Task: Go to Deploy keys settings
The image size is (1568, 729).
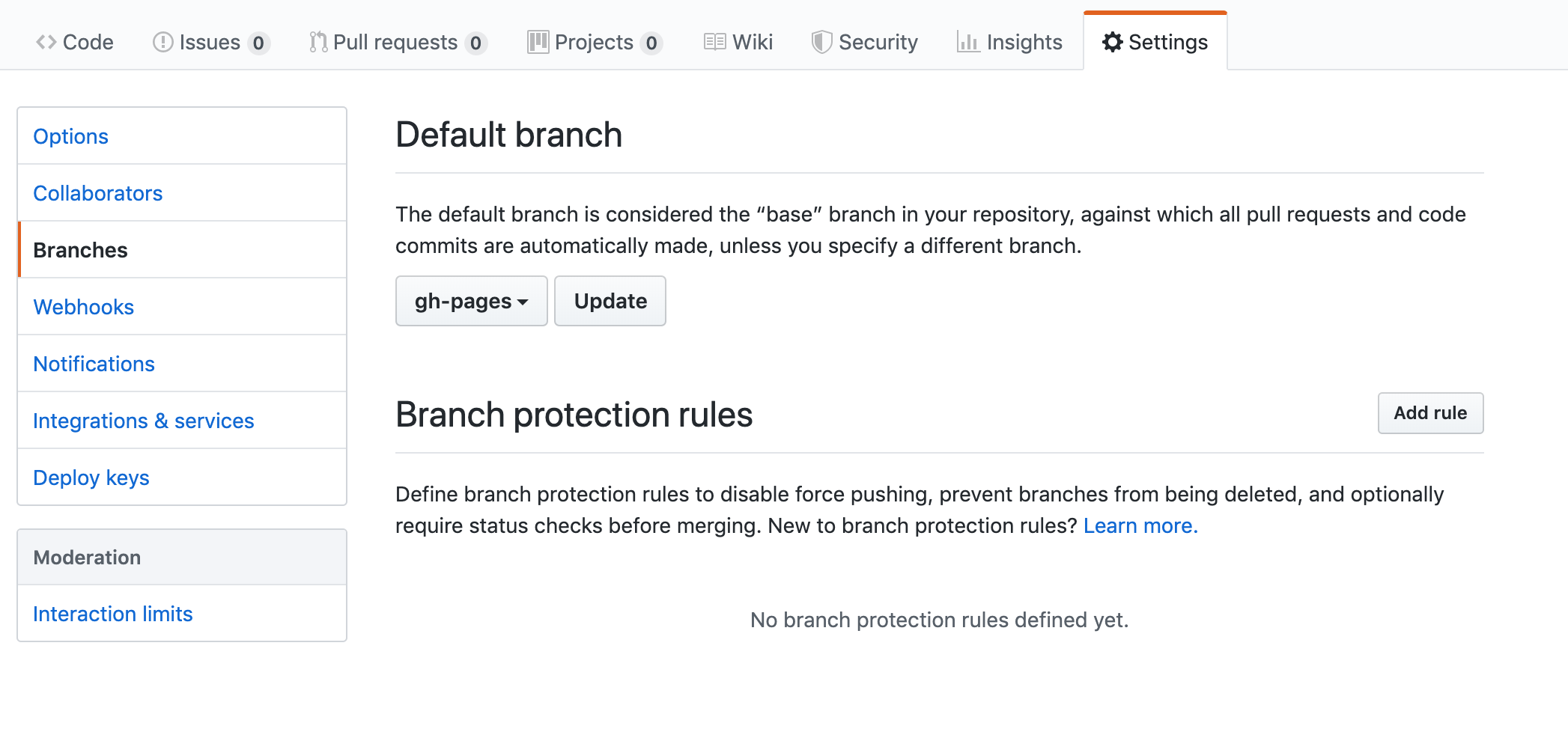Action: [91, 478]
